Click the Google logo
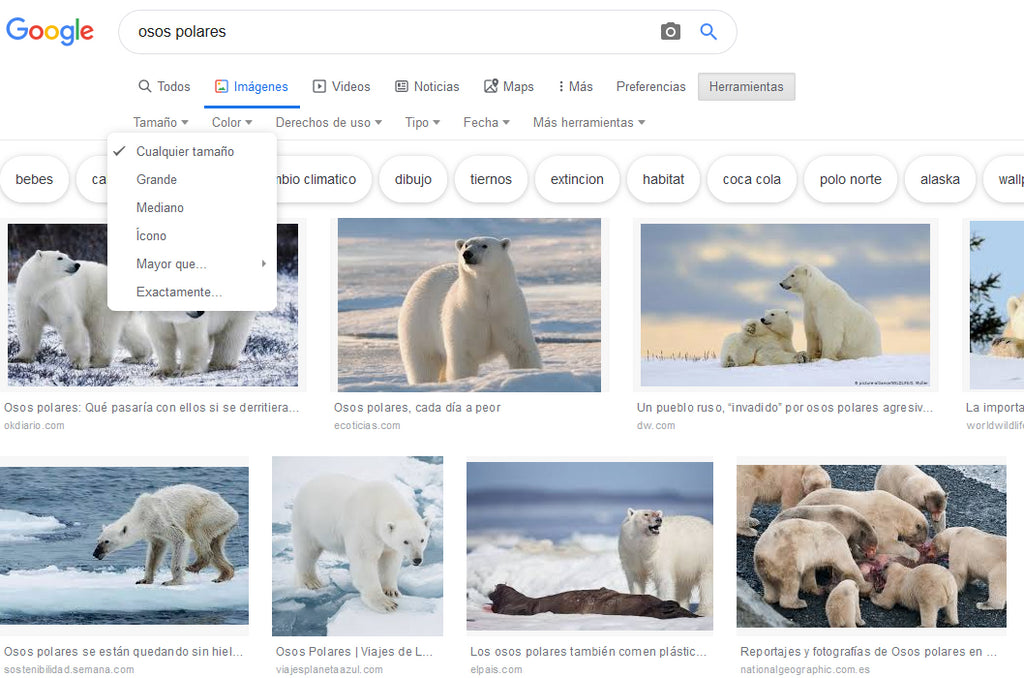 pyautogui.click(x=50, y=31)
